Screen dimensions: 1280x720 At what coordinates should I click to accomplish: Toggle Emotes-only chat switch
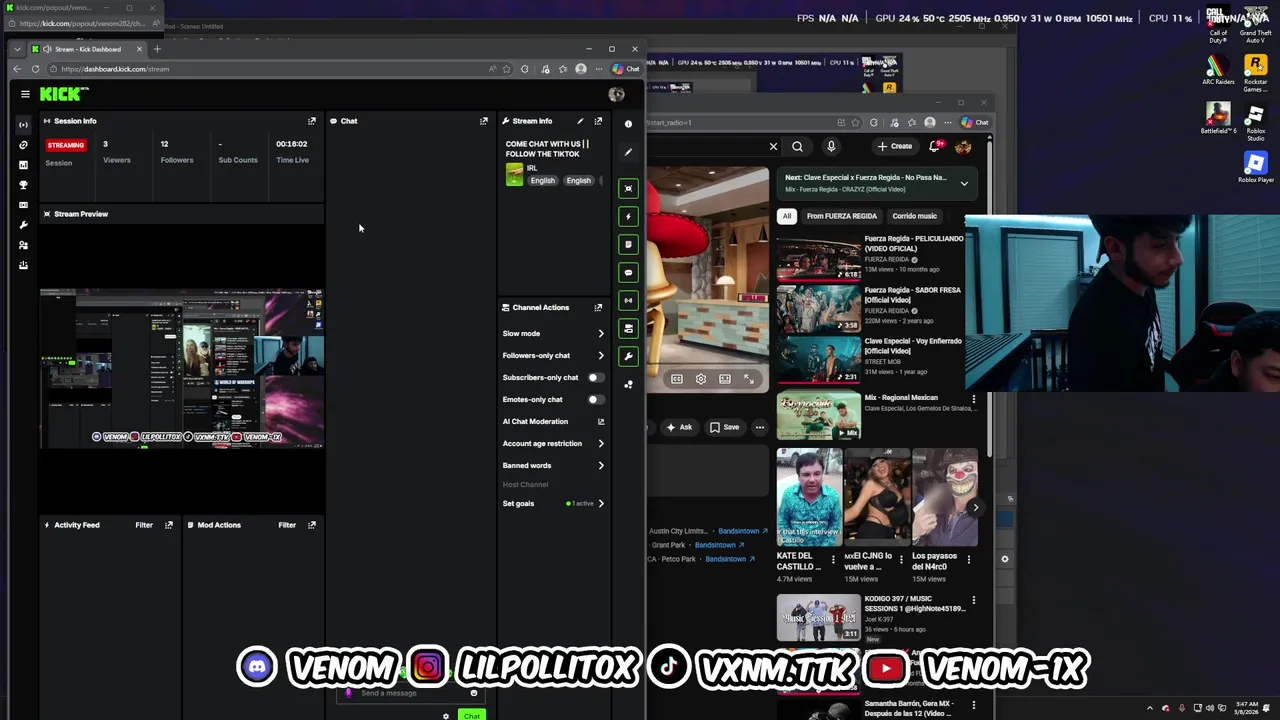[594, 399]
